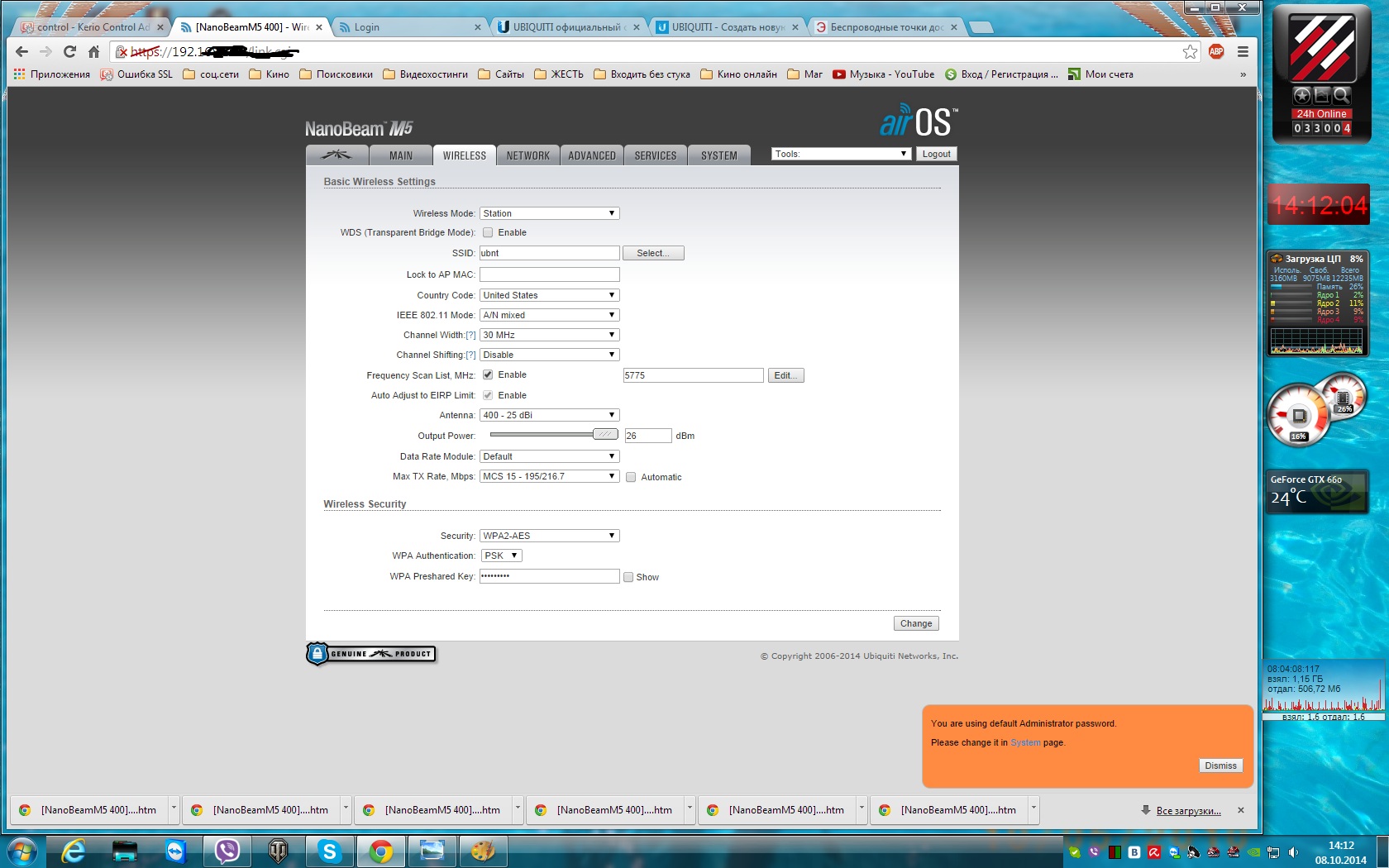This screenshot has height=868, width=1389.
Task: Toggle Frequency Scan List Enable checkbox
Action: pyautogui.click(x=488, y=374)
